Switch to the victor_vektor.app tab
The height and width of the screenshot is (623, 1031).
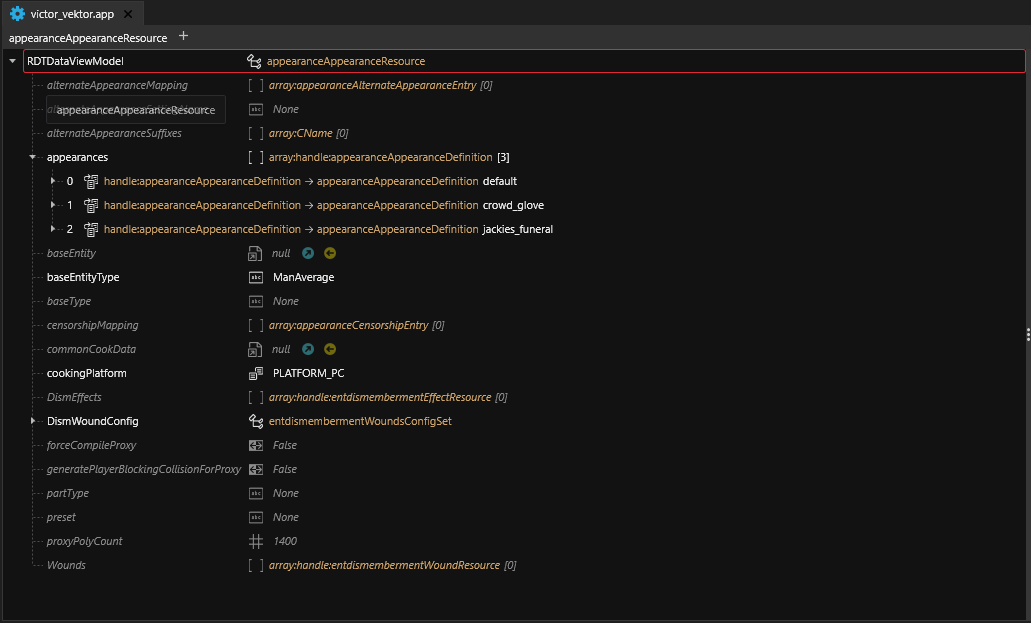(x=72, y=13)
